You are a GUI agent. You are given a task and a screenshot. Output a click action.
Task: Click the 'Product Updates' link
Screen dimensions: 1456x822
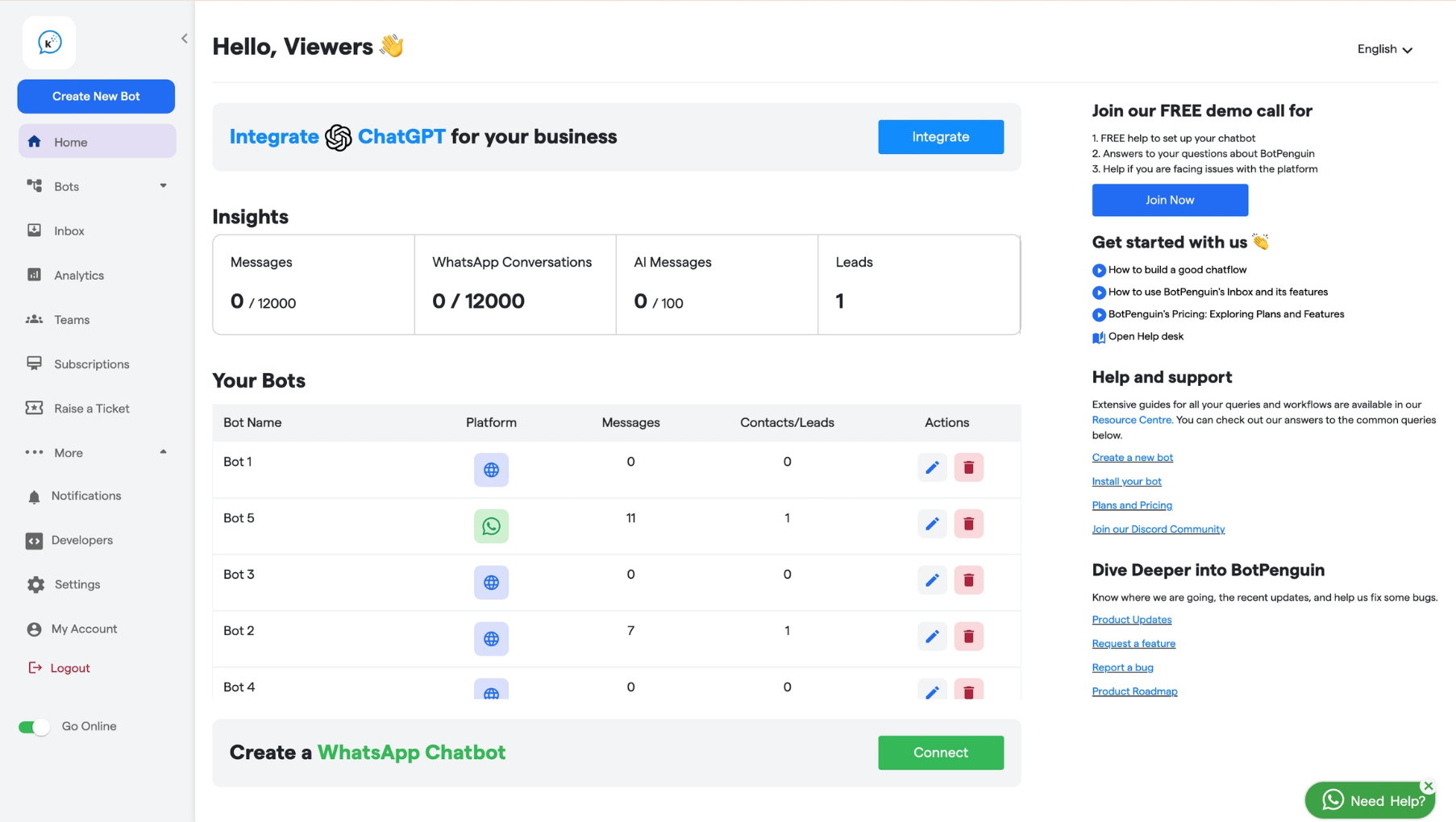click(1131, 620)
